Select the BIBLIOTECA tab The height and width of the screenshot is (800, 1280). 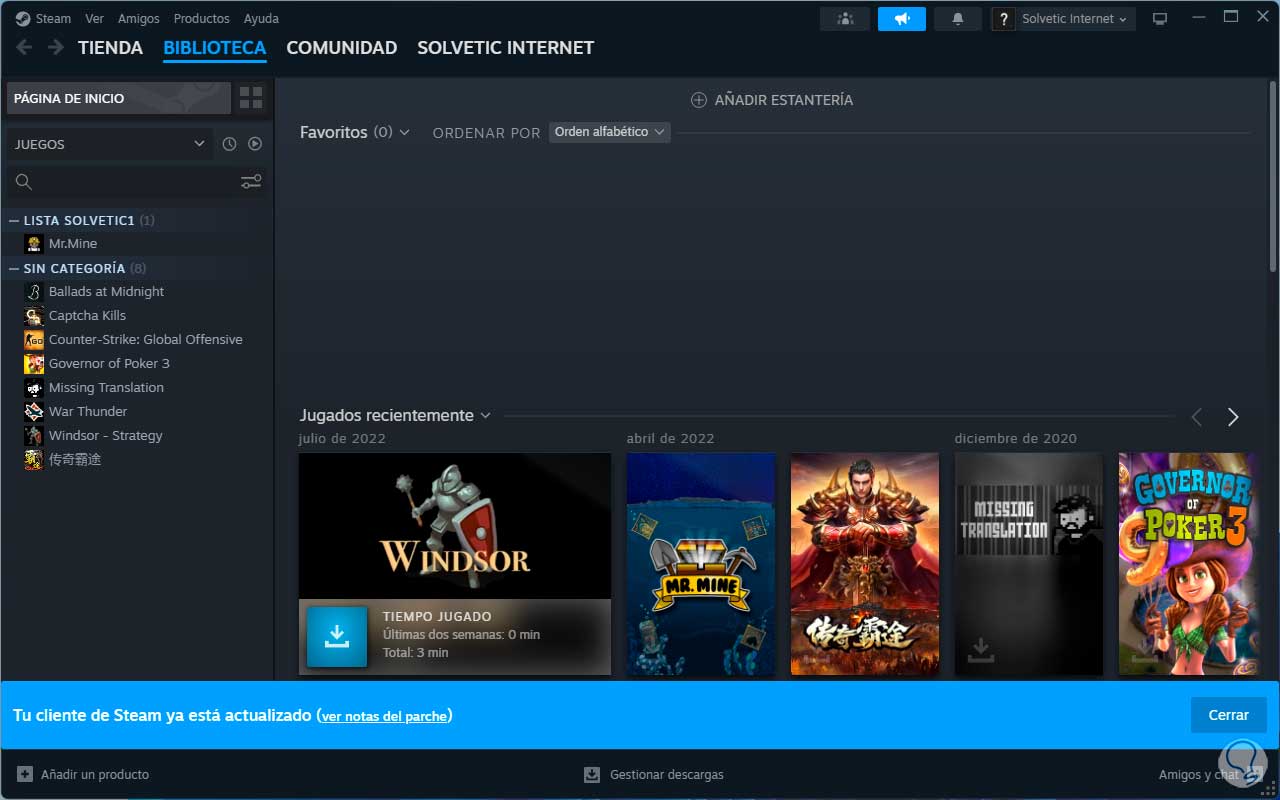(214, 47)
